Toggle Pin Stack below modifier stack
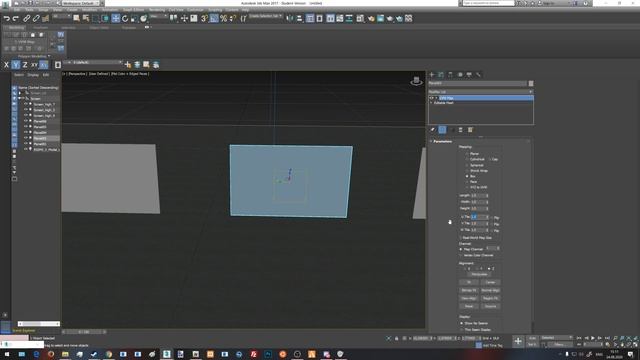 [433, 130]
